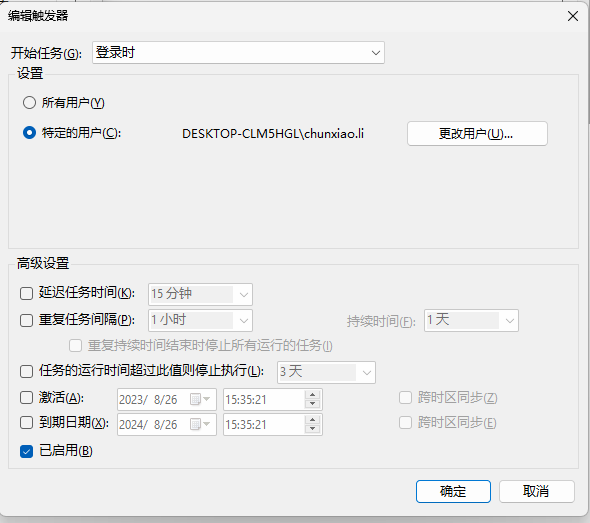
Task: Select the 特定的用户 radio option
Action: tap(29, 132)
